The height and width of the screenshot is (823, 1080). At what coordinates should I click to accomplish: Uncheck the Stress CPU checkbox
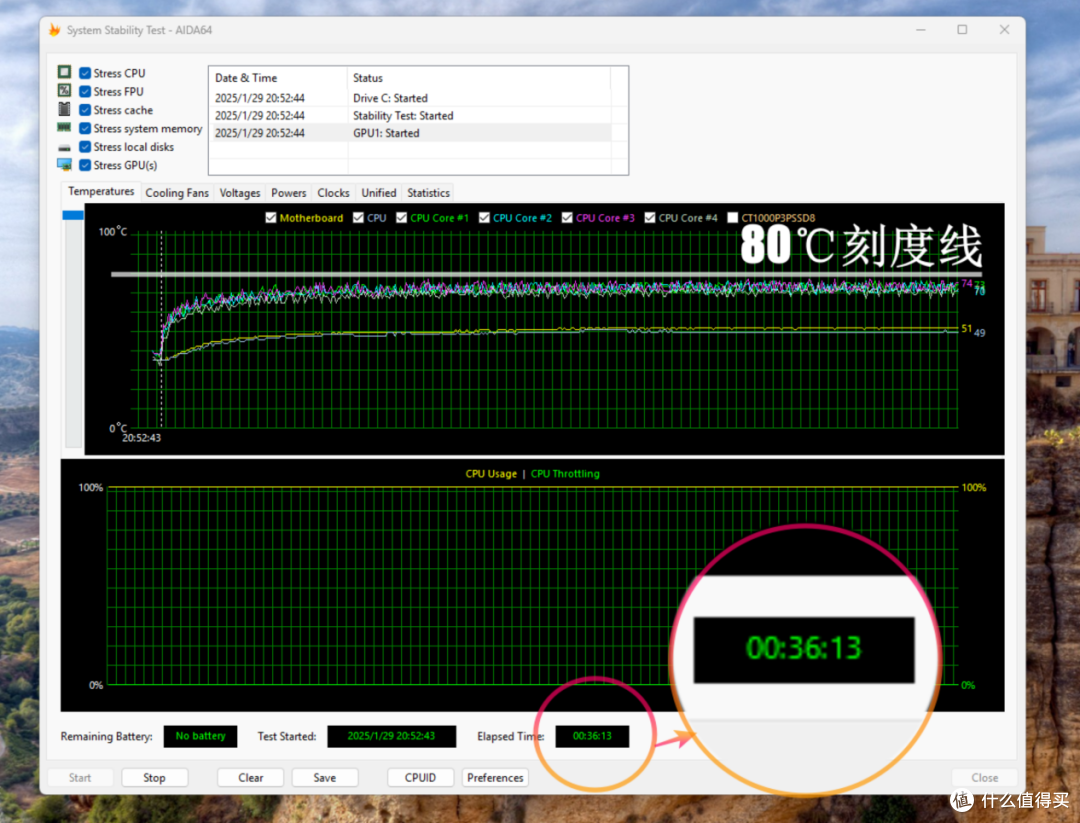point(85,73)
